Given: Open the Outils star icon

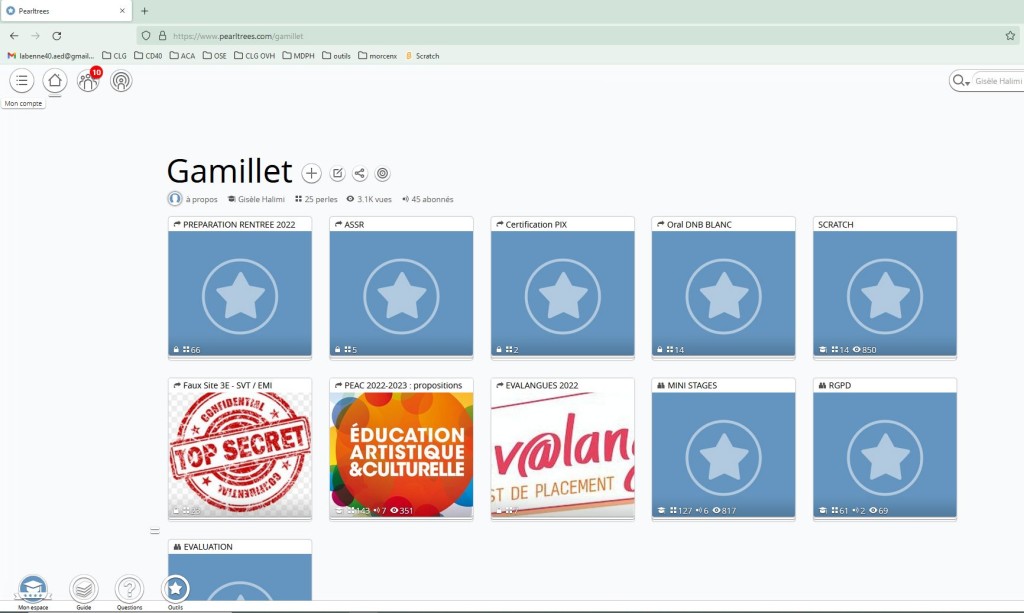Looking at the screenshot, I should [x=175, y=591].
